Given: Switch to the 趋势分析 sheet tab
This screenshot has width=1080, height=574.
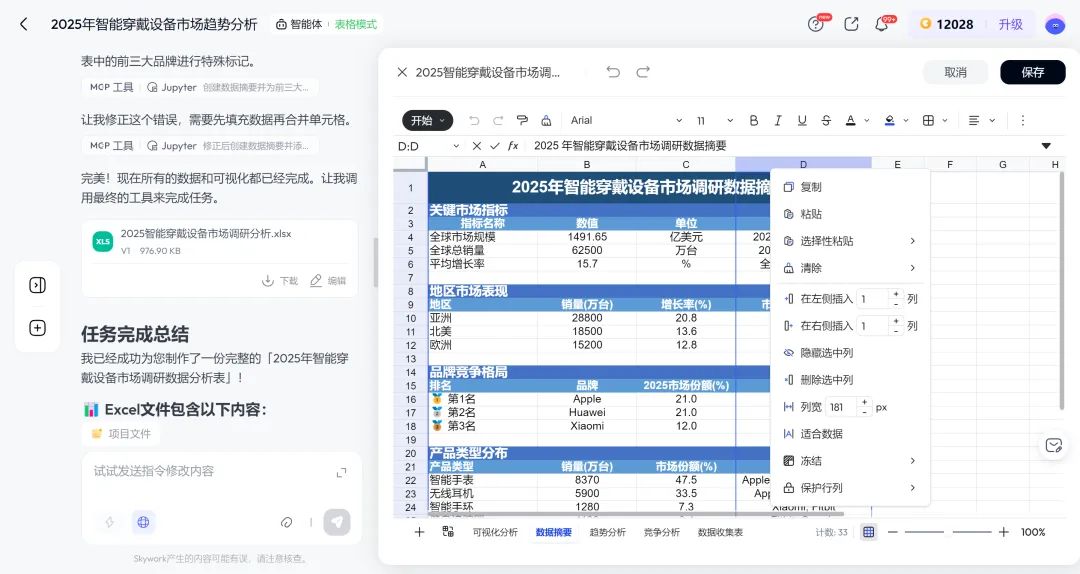Looking at the screenshot, I should click(x=608, y=533).
